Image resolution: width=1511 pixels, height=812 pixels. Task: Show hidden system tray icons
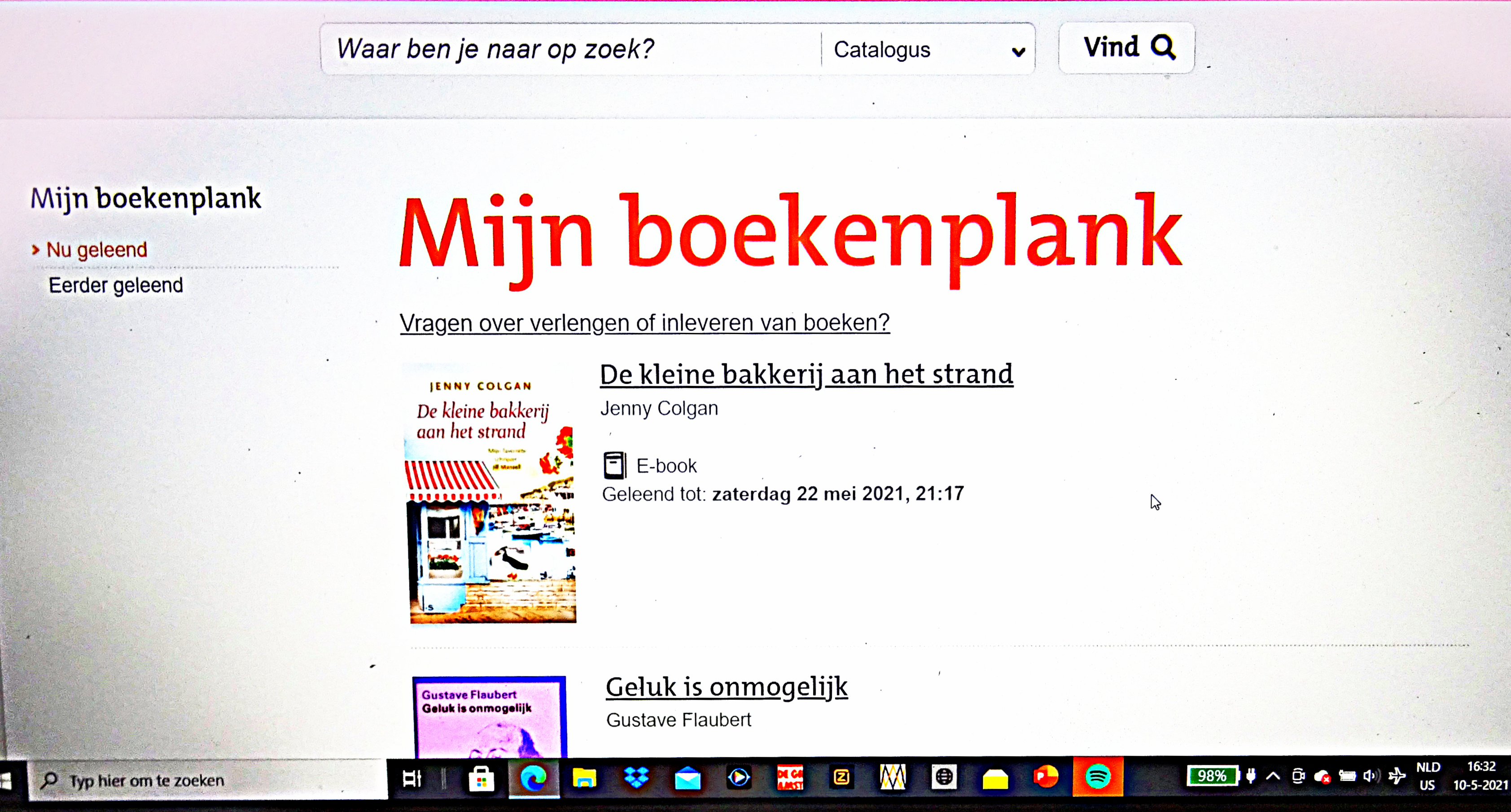tap(1273, 777)
